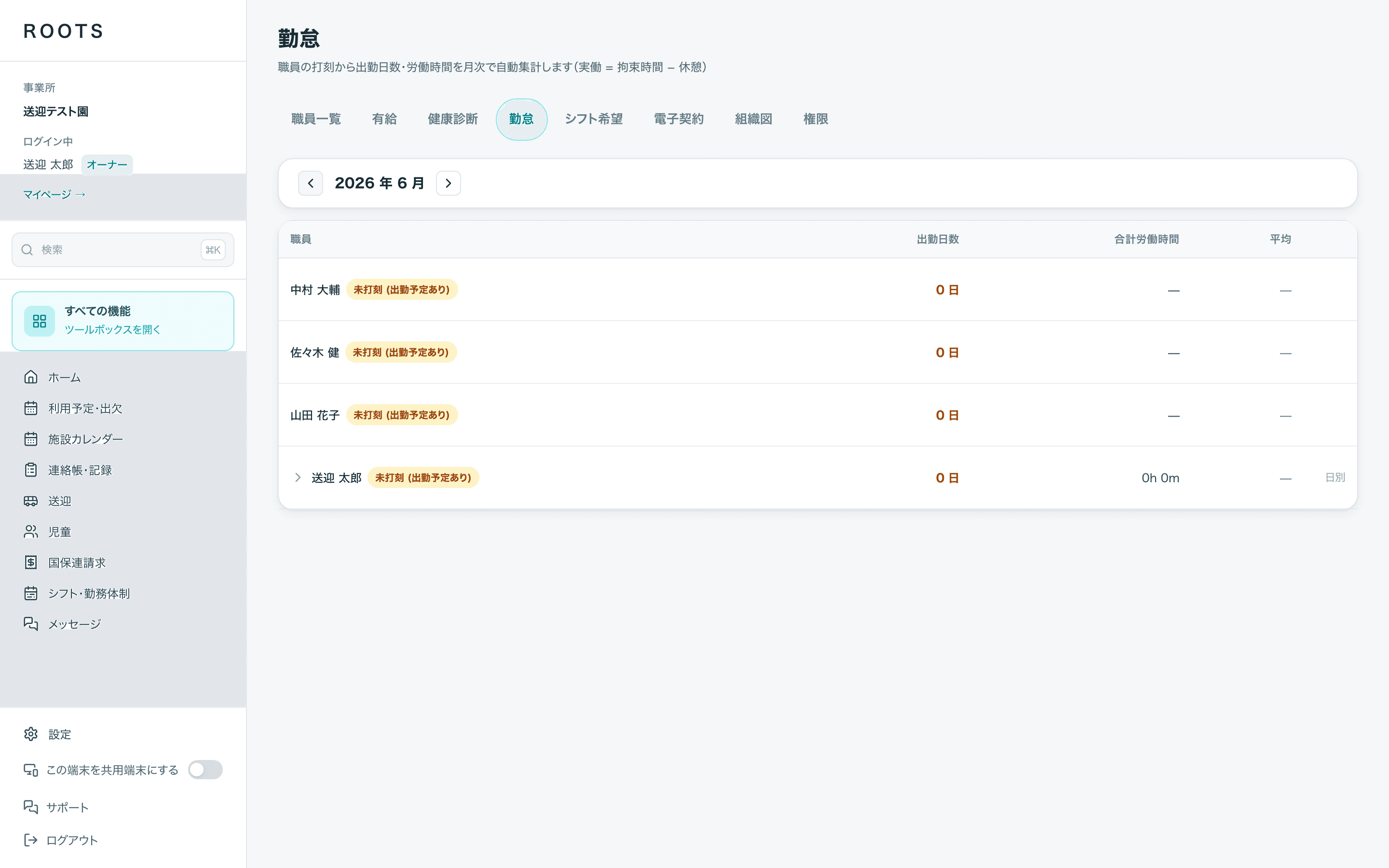Viewport: 1389px width, 868px height.
Task: Click 日別 in the 送迎 太郎 row
Action: point(1335,477)
